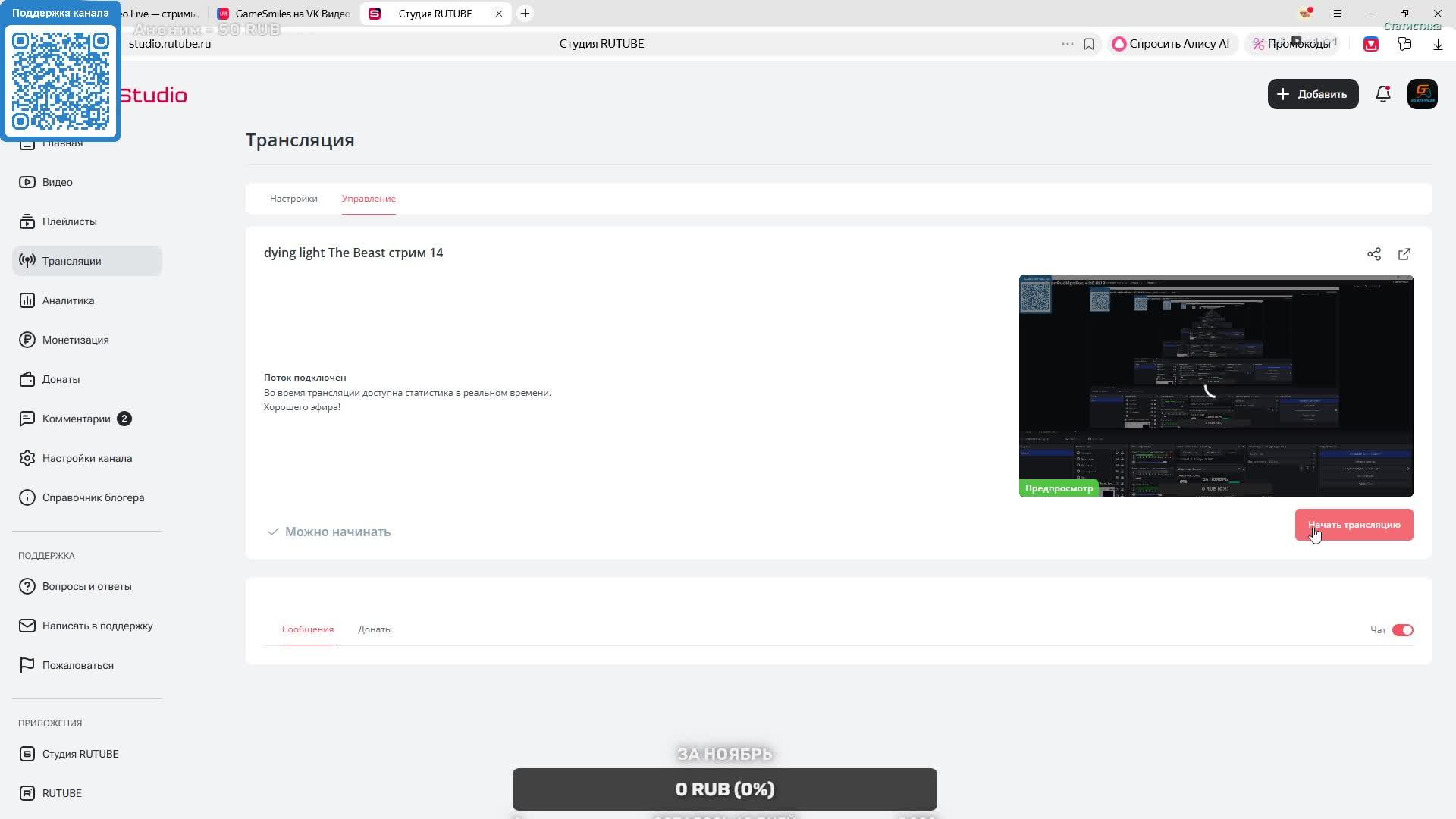Open browser downloads icon

click(1438, 44)
